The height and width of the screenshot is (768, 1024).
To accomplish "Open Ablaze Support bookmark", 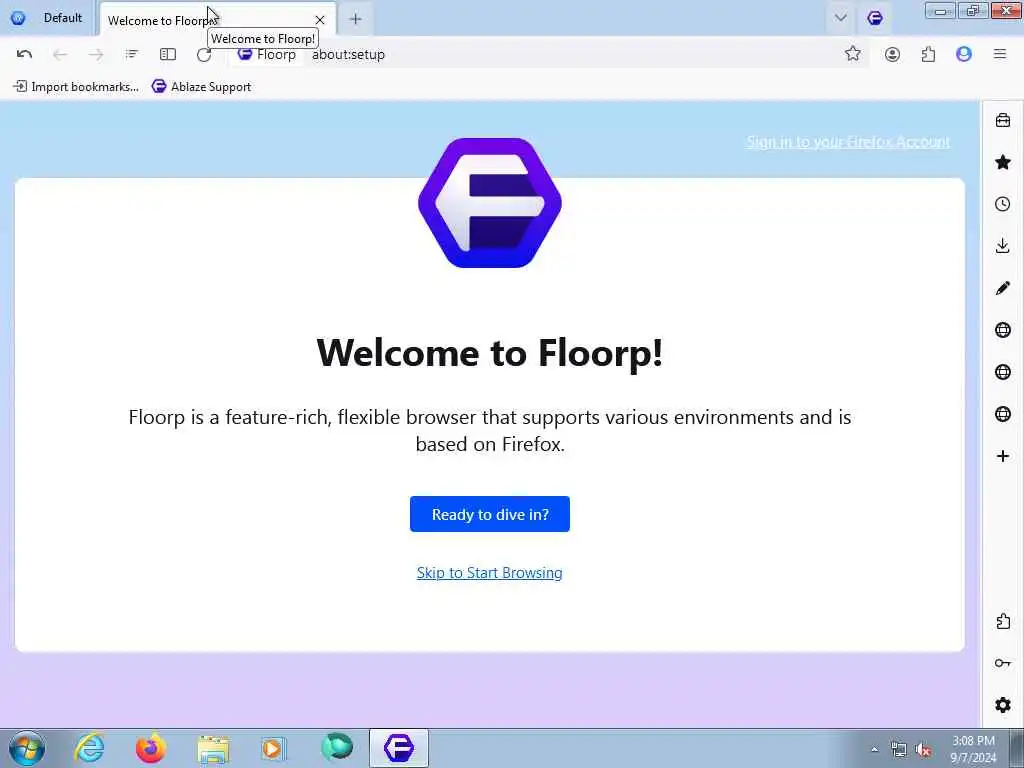I will pyautogui.click(x=201, y=86).
